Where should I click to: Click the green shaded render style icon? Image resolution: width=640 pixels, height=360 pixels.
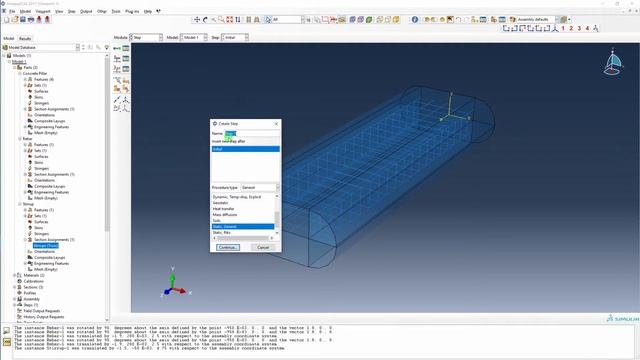[369, 19]
